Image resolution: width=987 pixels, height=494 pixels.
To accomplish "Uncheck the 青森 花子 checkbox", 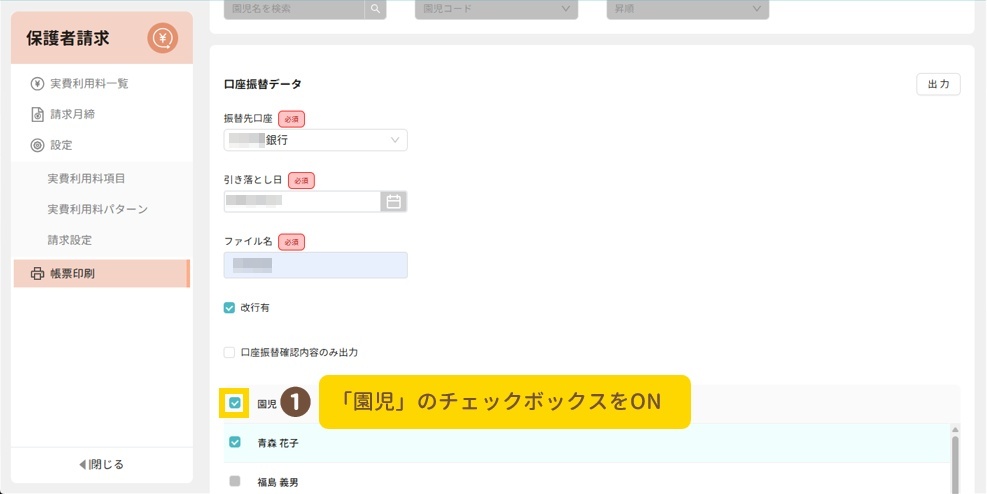I will pos(235,442).
